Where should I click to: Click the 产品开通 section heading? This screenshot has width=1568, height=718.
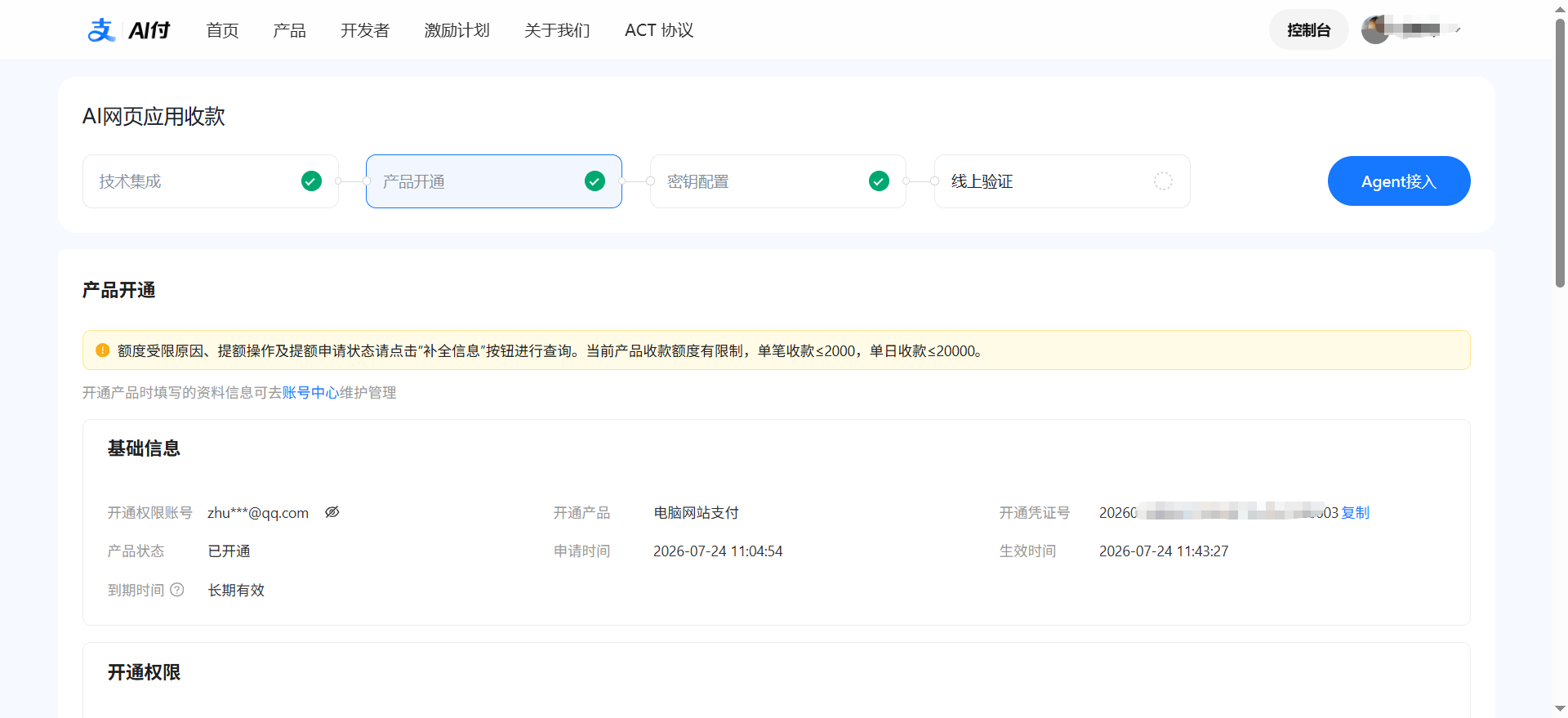coord(119,290)
